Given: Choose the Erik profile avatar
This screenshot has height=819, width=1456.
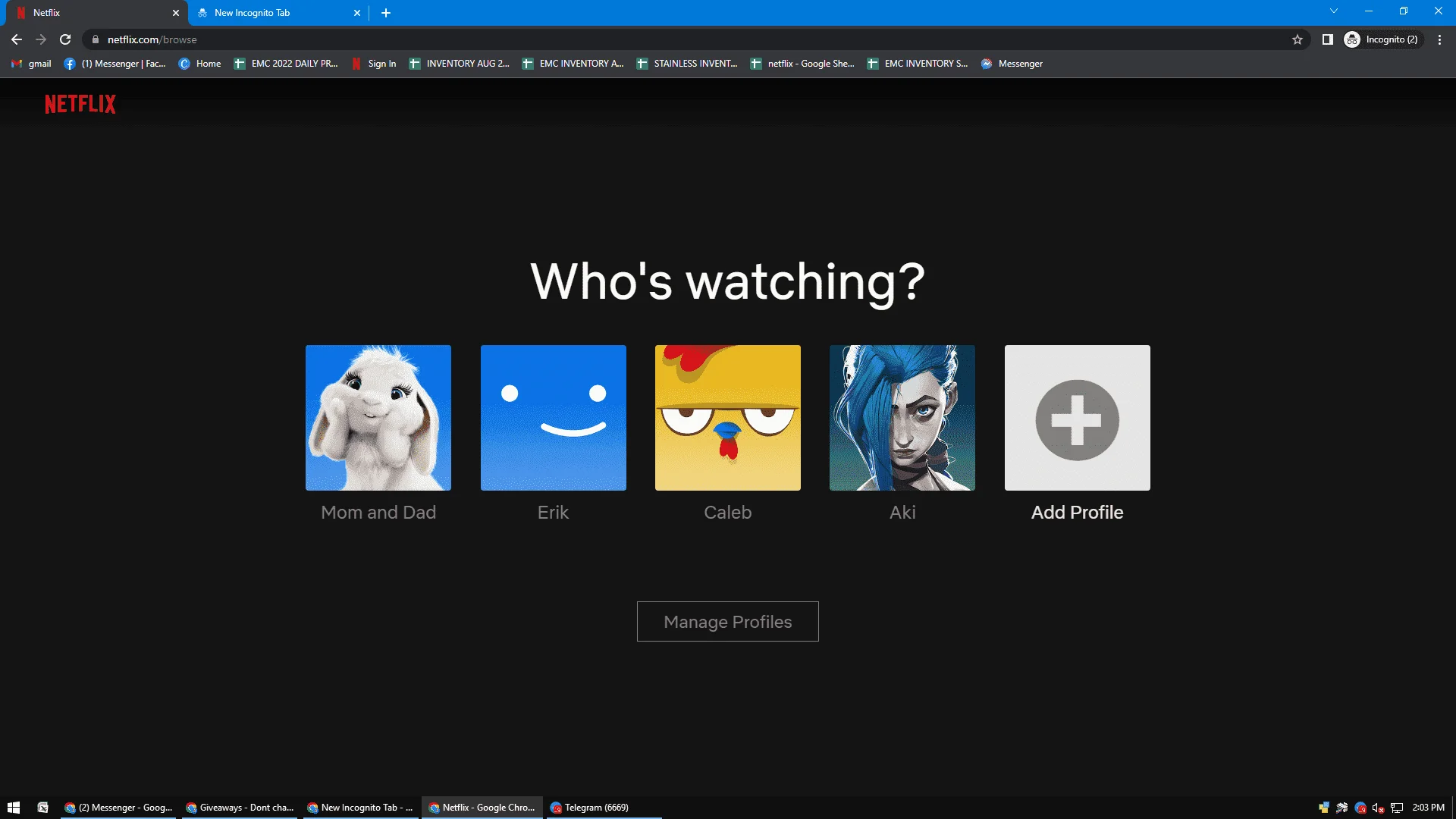Looking at the screenshot, I should [x=554, y=418].
